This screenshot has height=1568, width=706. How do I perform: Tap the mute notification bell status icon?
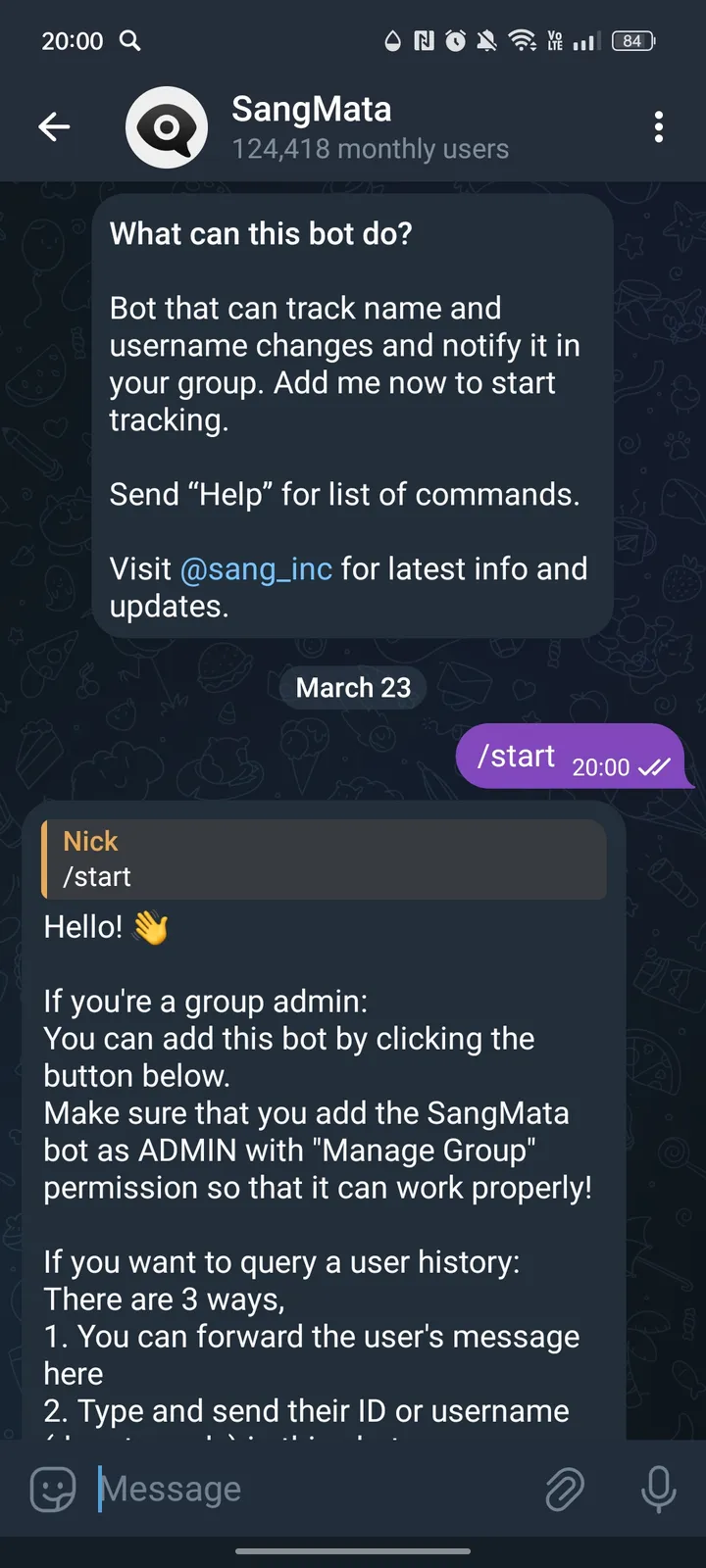pyautogui.click(x=485, y=41)
